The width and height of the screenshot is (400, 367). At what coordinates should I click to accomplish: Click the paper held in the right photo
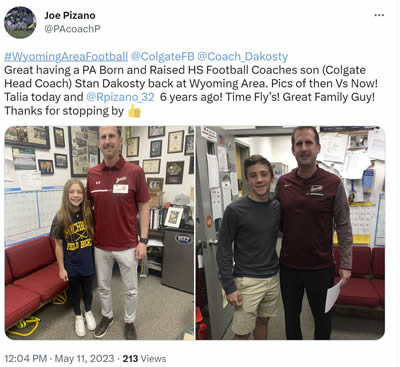click(334, 296)
